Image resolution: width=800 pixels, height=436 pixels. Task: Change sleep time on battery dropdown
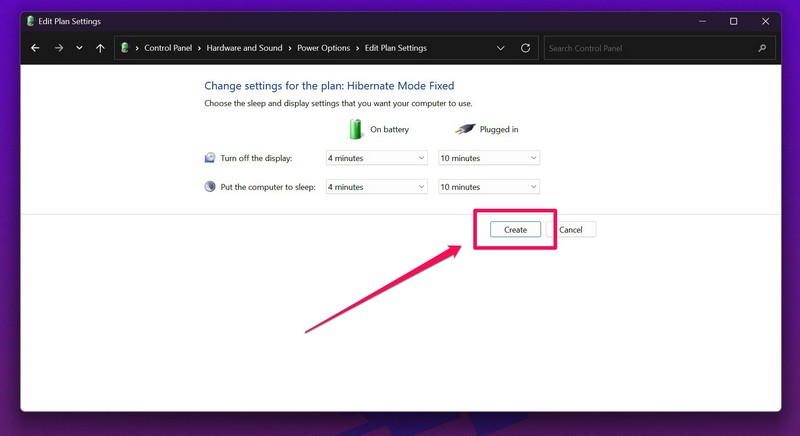(x=377, y=187)
